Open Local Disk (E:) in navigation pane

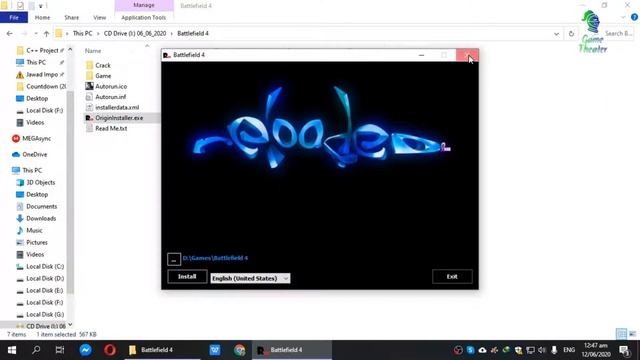coord(40,291)
